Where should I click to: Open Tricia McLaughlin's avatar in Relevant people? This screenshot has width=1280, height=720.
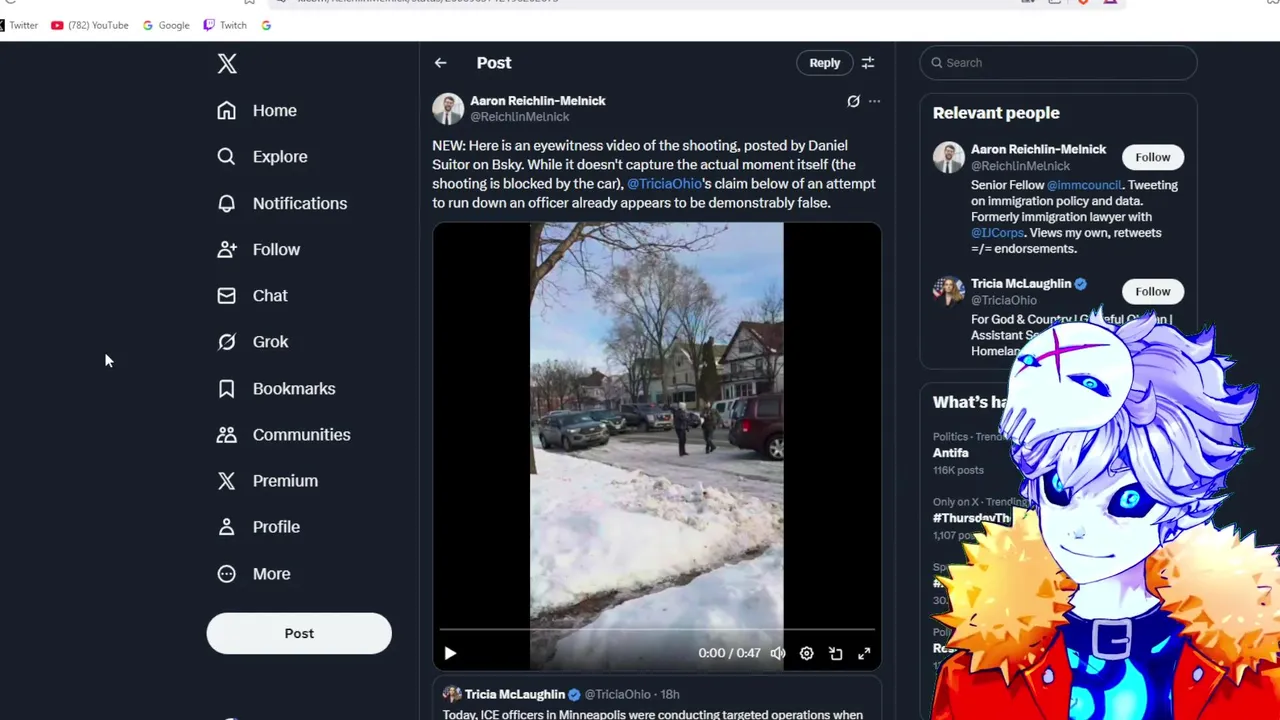tap(949, 291)
